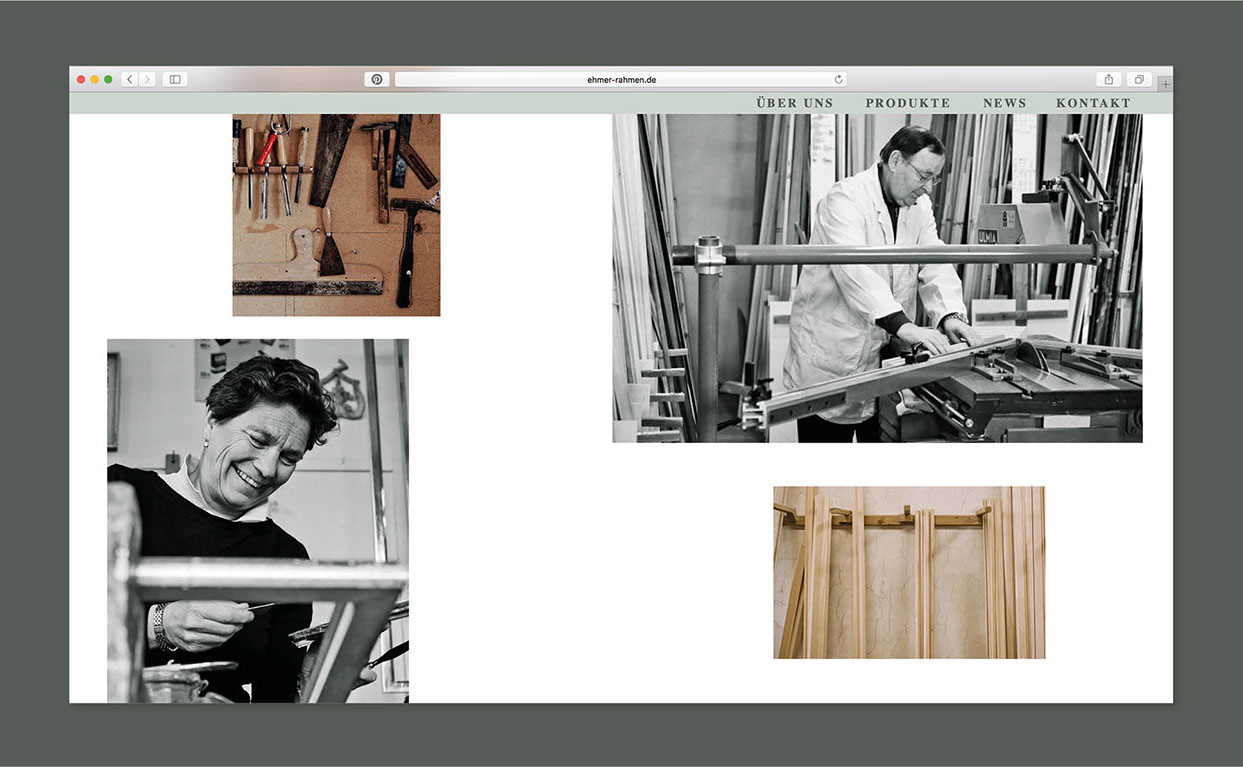1243x767 pixels.
Task: Close the Safari window with red button
Action: pos(81,79)
